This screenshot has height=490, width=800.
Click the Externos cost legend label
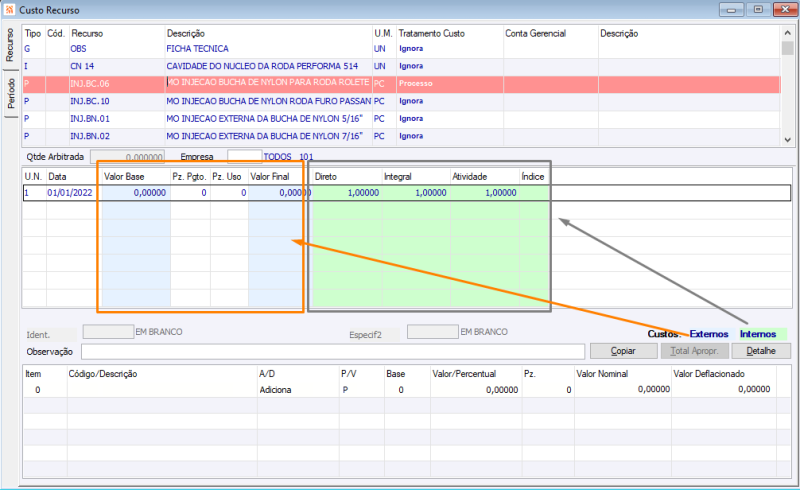[709, 334]
